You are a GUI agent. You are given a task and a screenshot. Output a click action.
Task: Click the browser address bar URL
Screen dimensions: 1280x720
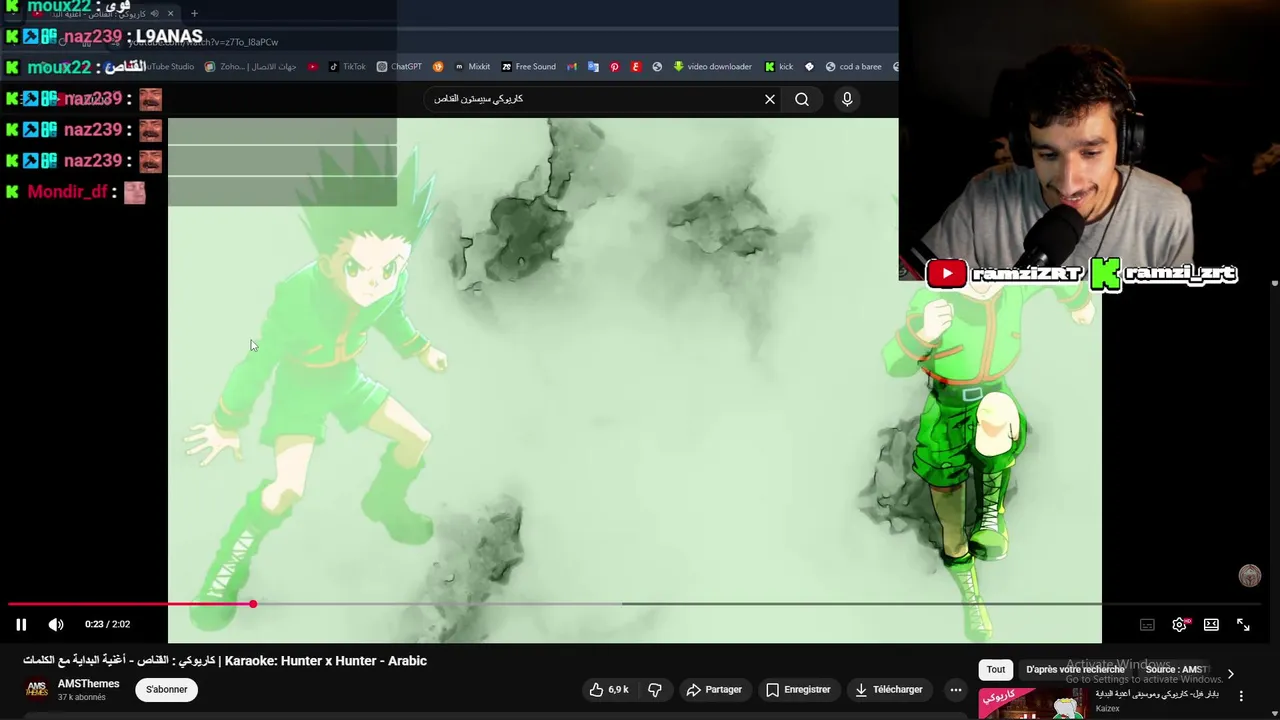click(x=204, y=42)
